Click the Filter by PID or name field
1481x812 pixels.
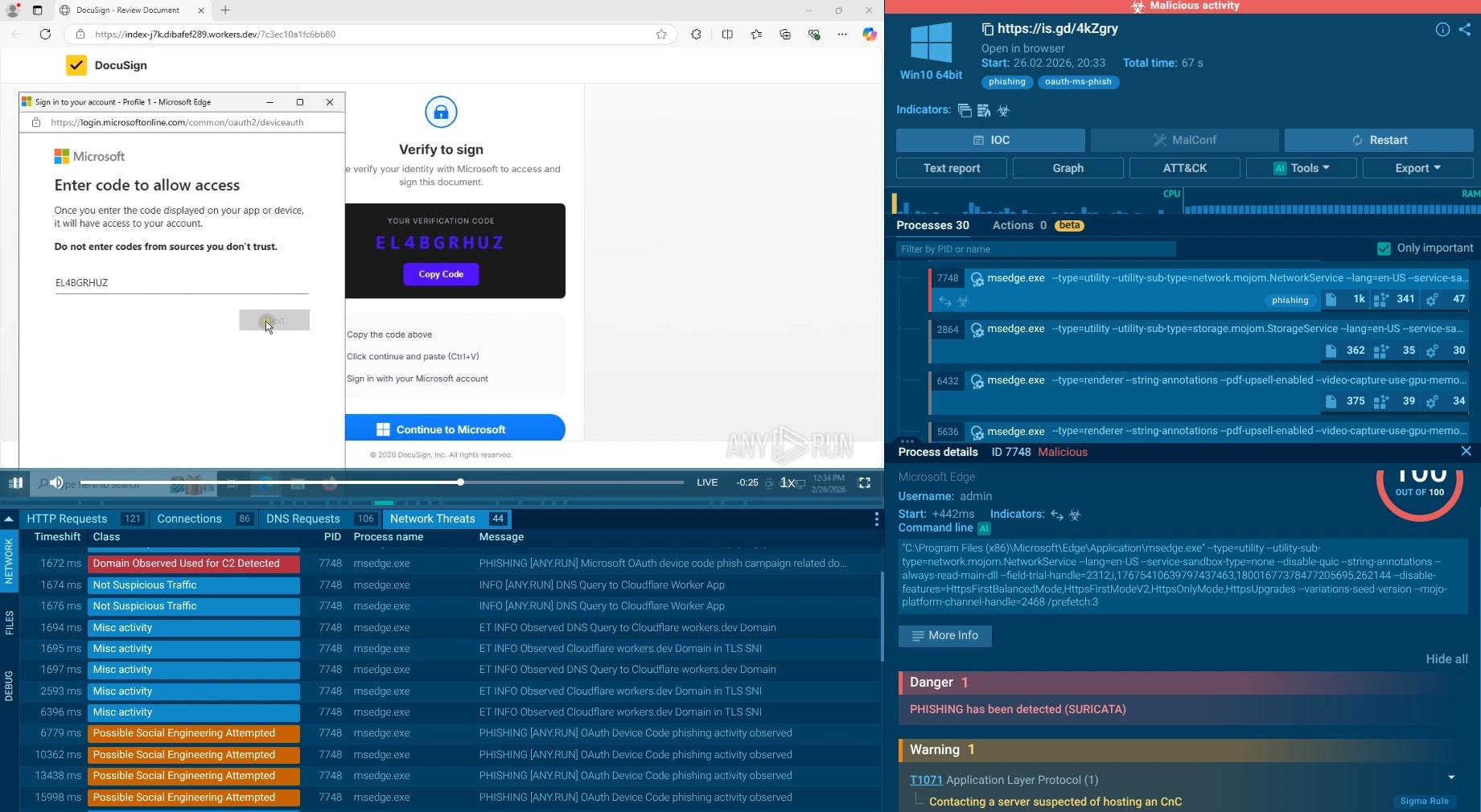1035,249
